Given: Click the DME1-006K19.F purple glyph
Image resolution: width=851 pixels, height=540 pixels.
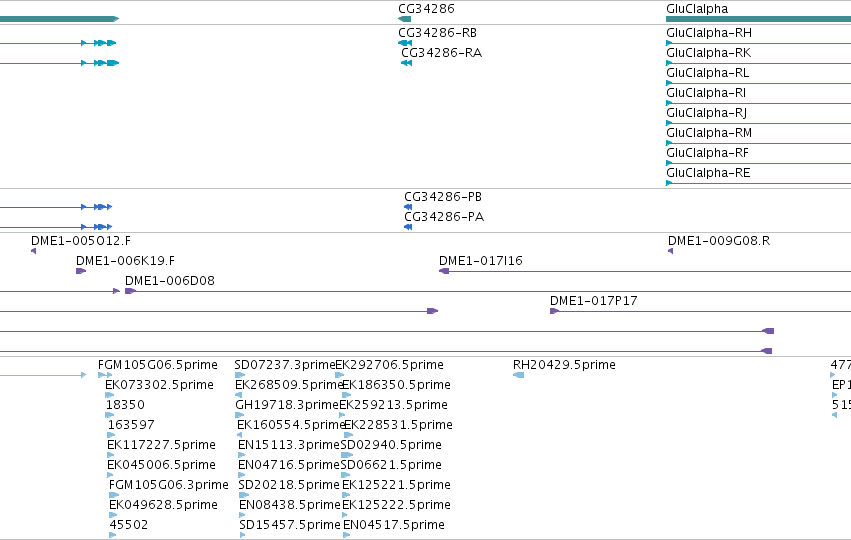Looking at the screenshot, I should pos(81,271).
